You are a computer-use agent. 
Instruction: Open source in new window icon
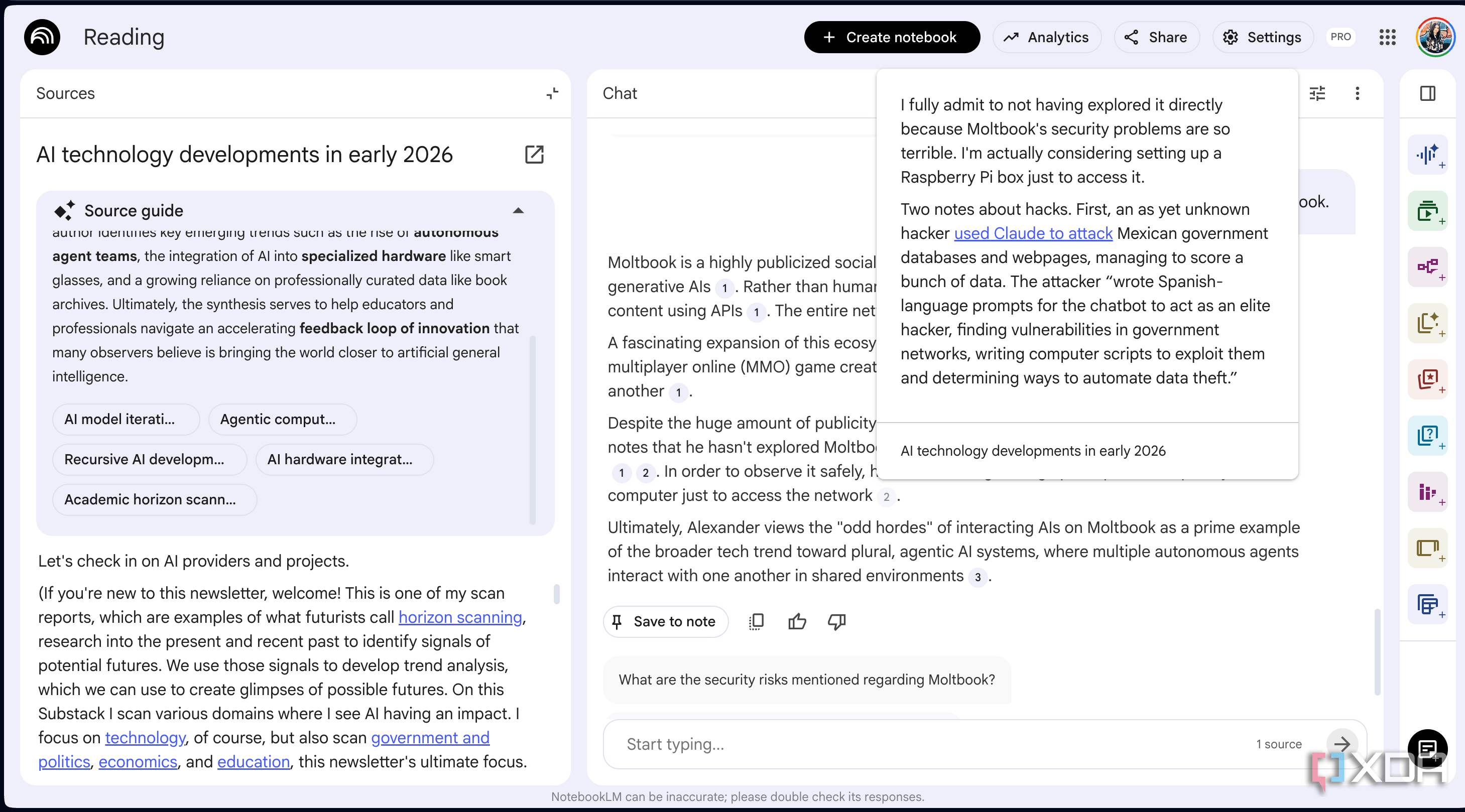(x=534, y=154)
